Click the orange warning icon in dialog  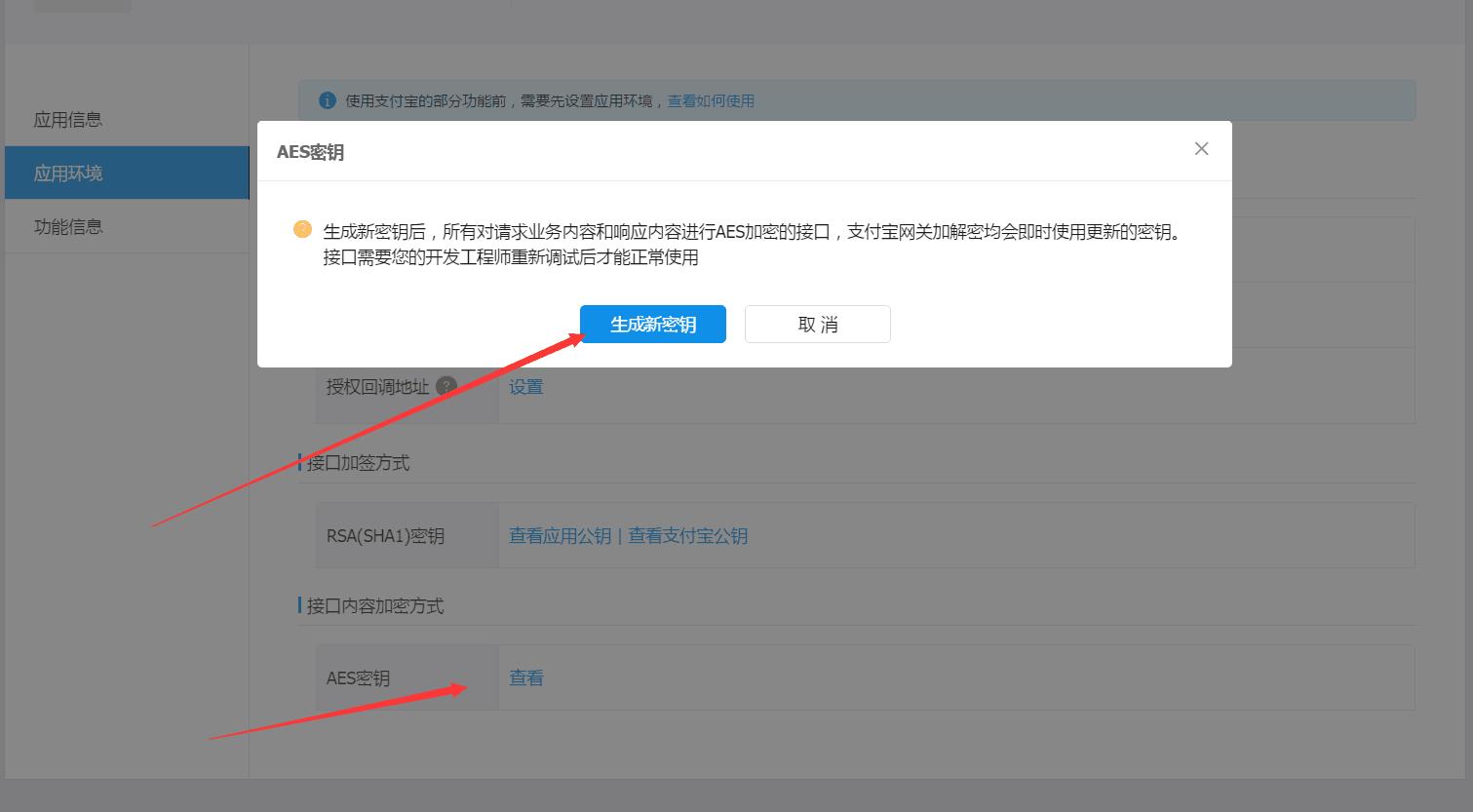(302, 230)
